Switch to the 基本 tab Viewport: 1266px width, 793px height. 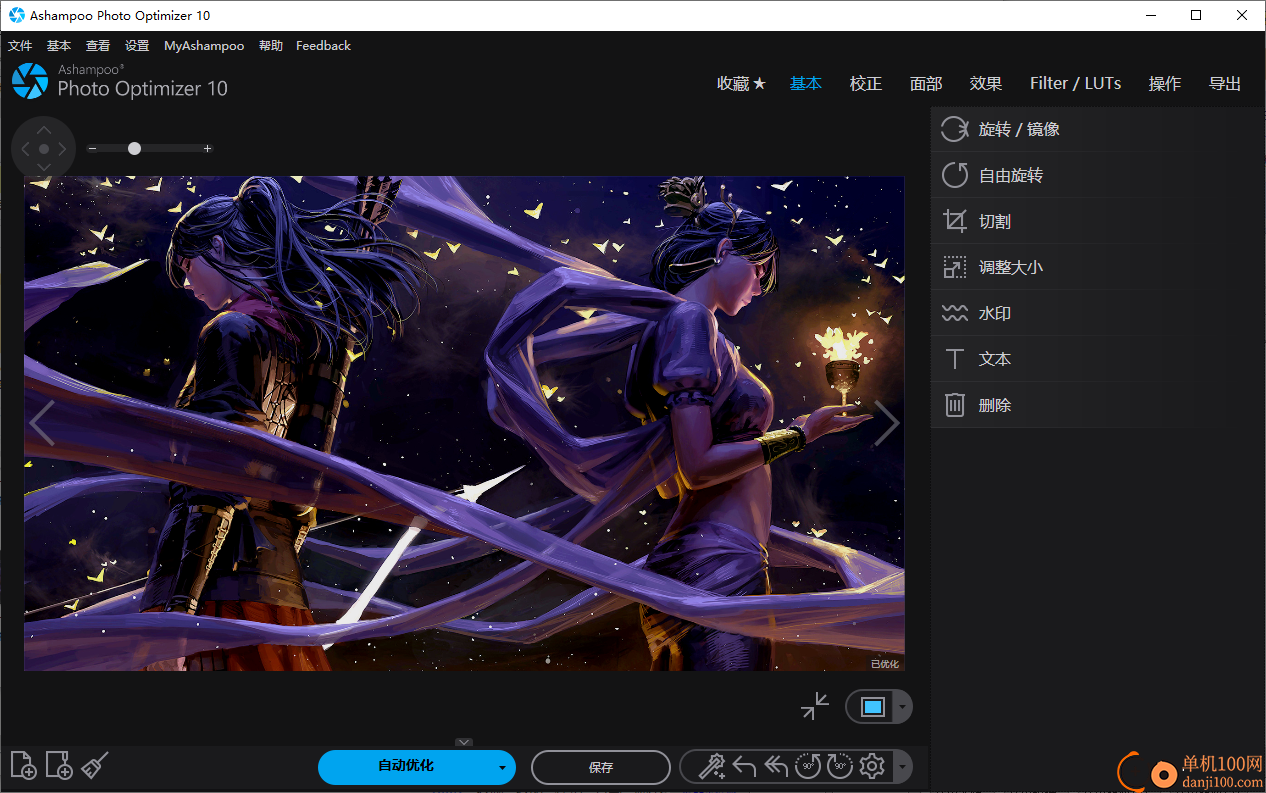(806, 84)
